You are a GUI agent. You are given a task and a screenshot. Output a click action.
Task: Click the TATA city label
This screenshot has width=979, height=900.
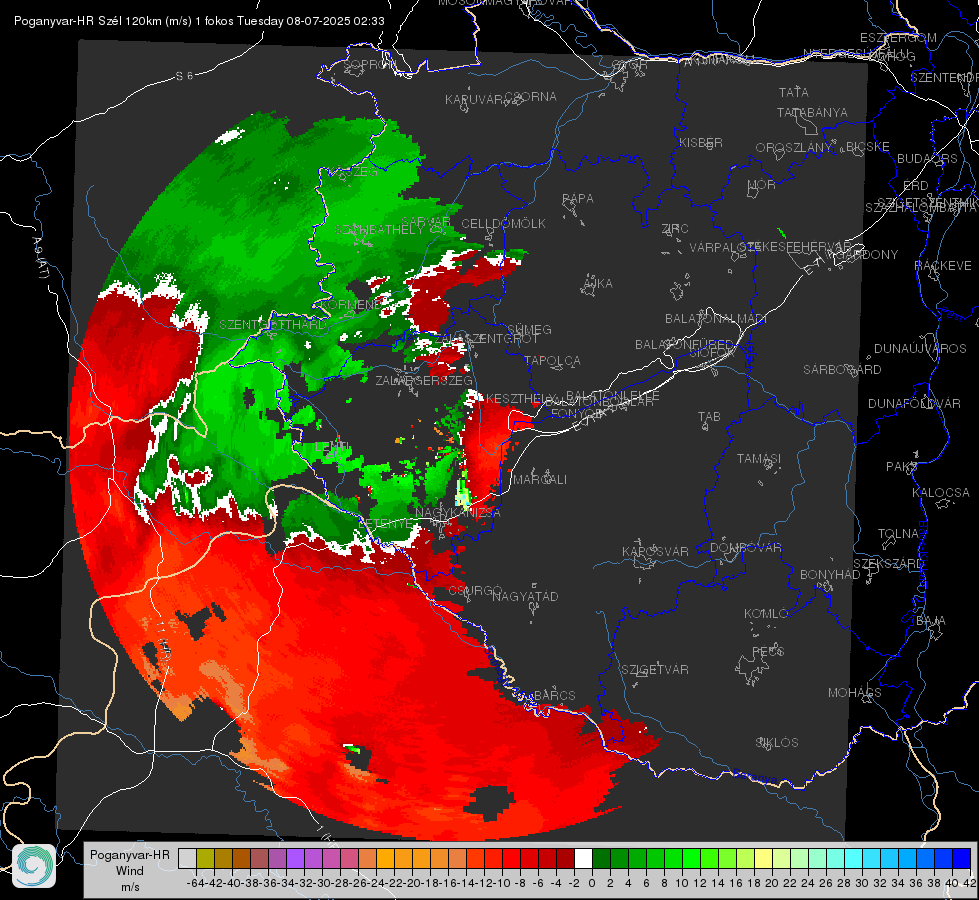(794, 92)
